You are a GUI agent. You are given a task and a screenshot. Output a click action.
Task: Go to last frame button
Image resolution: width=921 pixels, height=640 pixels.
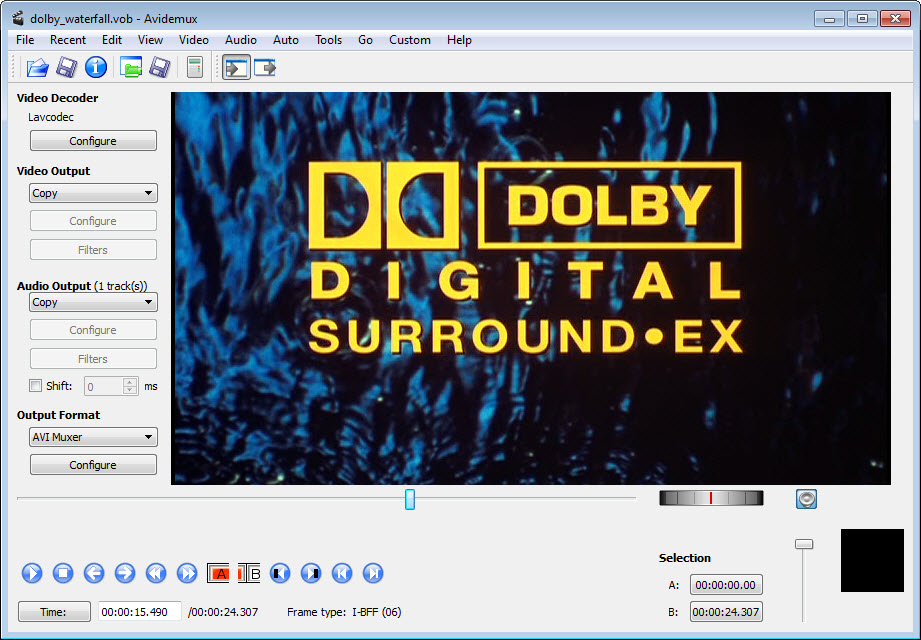point(373,573)
